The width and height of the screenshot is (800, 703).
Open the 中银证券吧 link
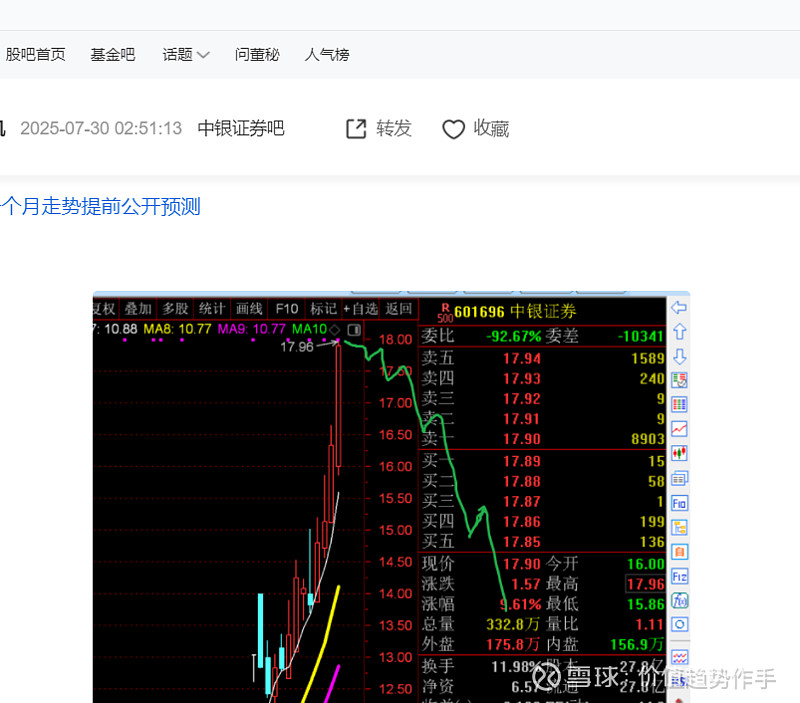pyautogui.click(x=241, y=128)
